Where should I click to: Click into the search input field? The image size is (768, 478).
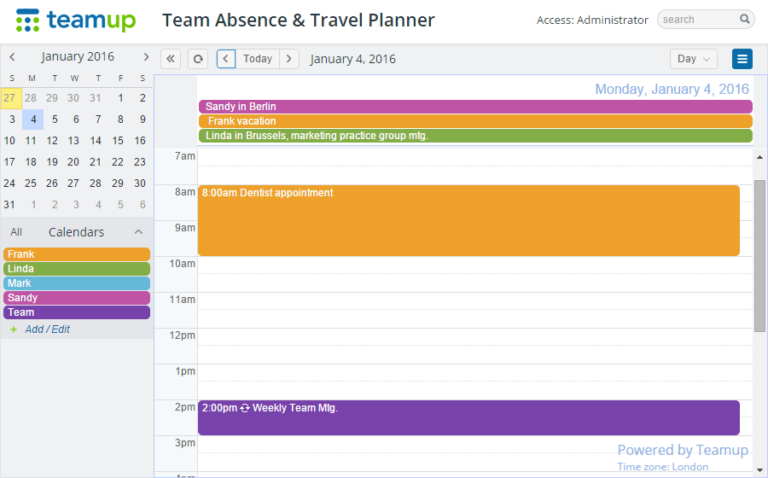click(x=698, y=19)
